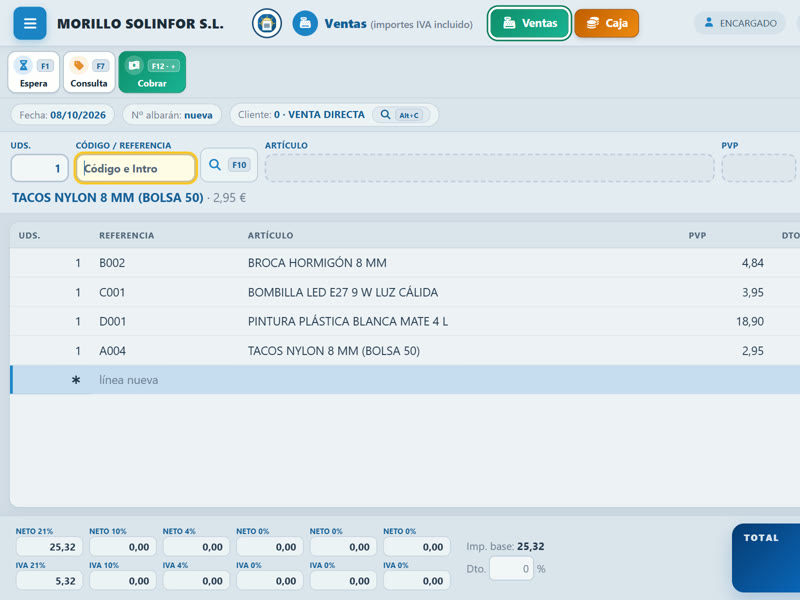Image resolution: width=800 pixels, height=600 pixels.
Task: Click the Fecha 08/10/2026 date field
Action: 63,115
